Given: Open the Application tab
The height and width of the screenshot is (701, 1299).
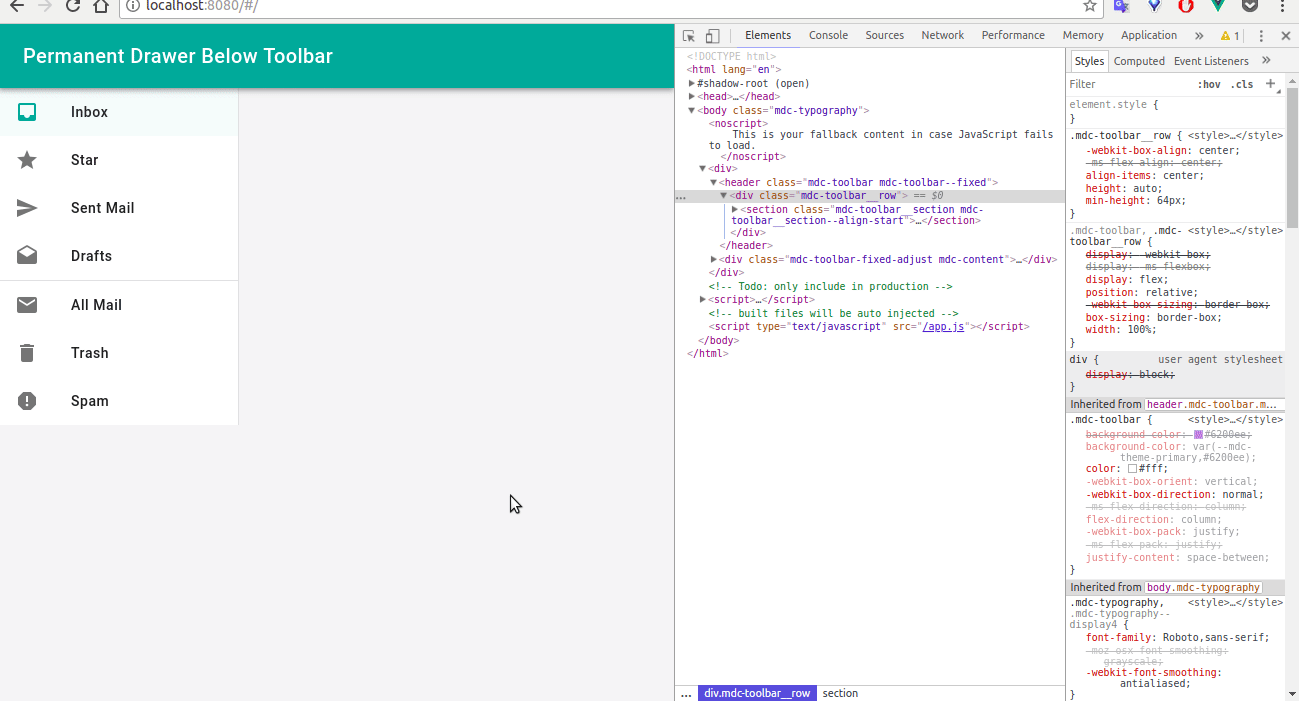Looking at the screenshot, I should (x=1149, y=35).
